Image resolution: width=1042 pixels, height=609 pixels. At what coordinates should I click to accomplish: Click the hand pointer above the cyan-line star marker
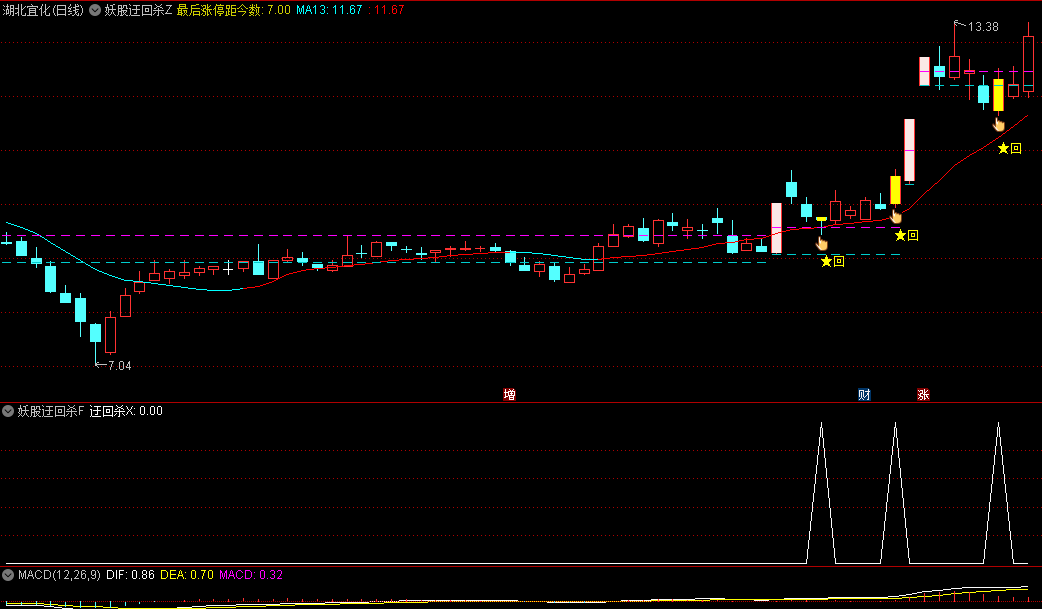click(822, 243)
